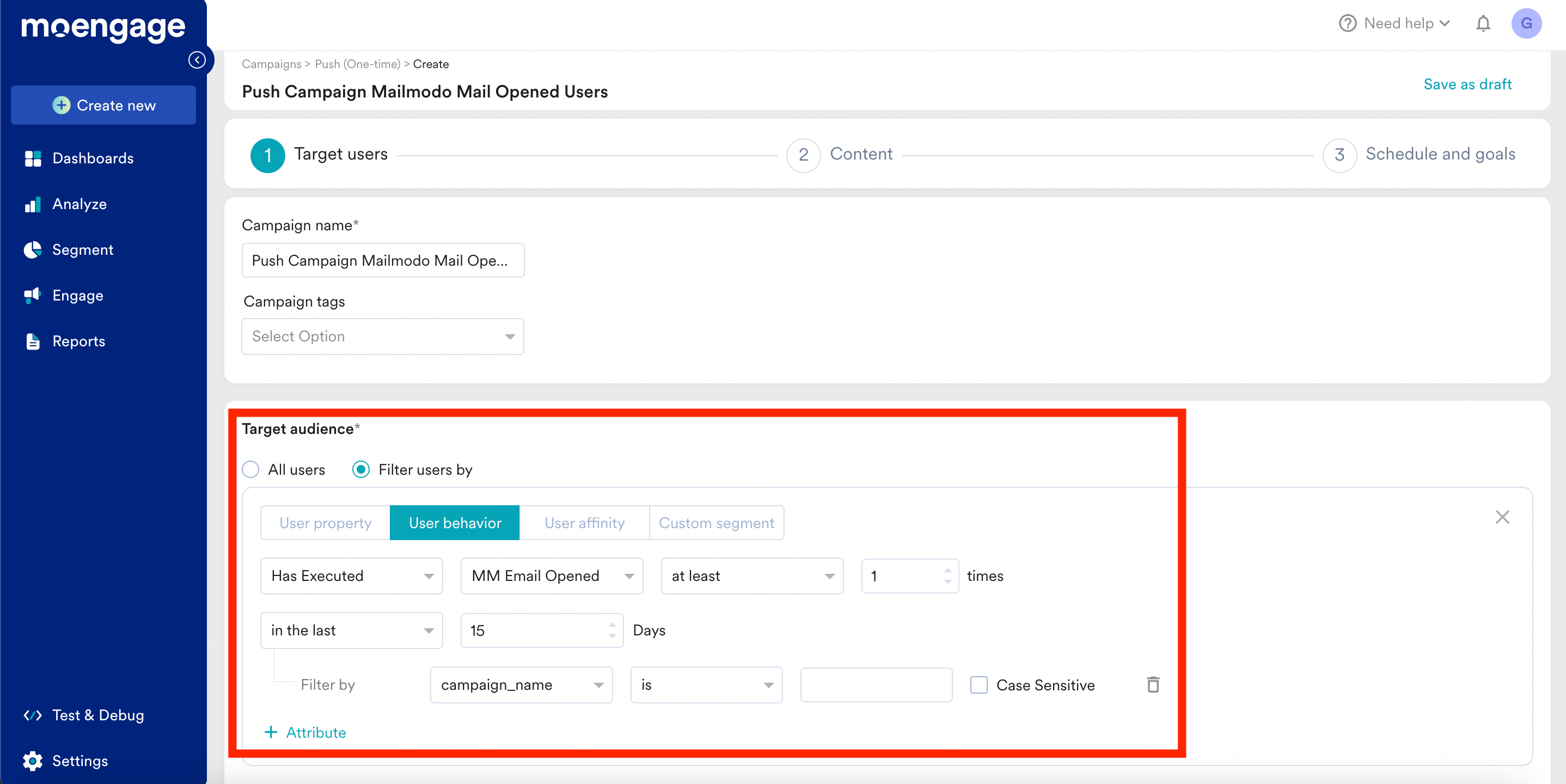
Task: Click the Settings gear icon
Action: tap(33, 761)
